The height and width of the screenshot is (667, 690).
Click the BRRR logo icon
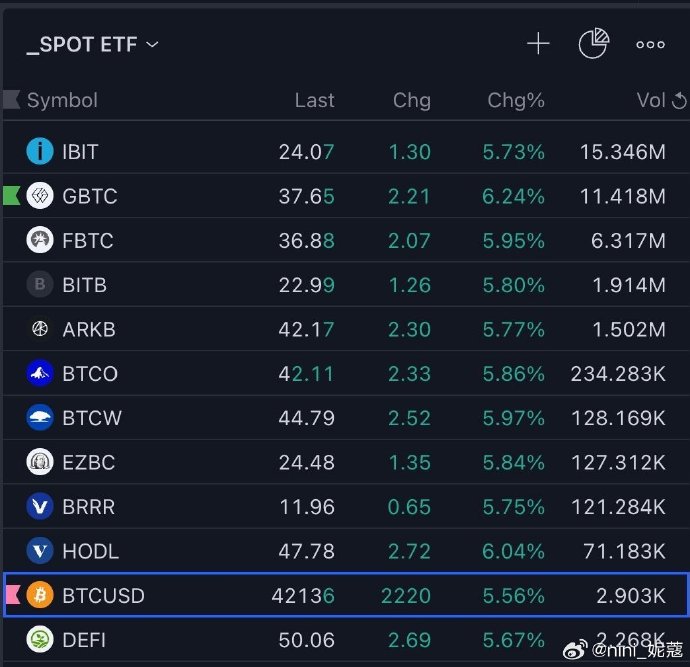40,506
